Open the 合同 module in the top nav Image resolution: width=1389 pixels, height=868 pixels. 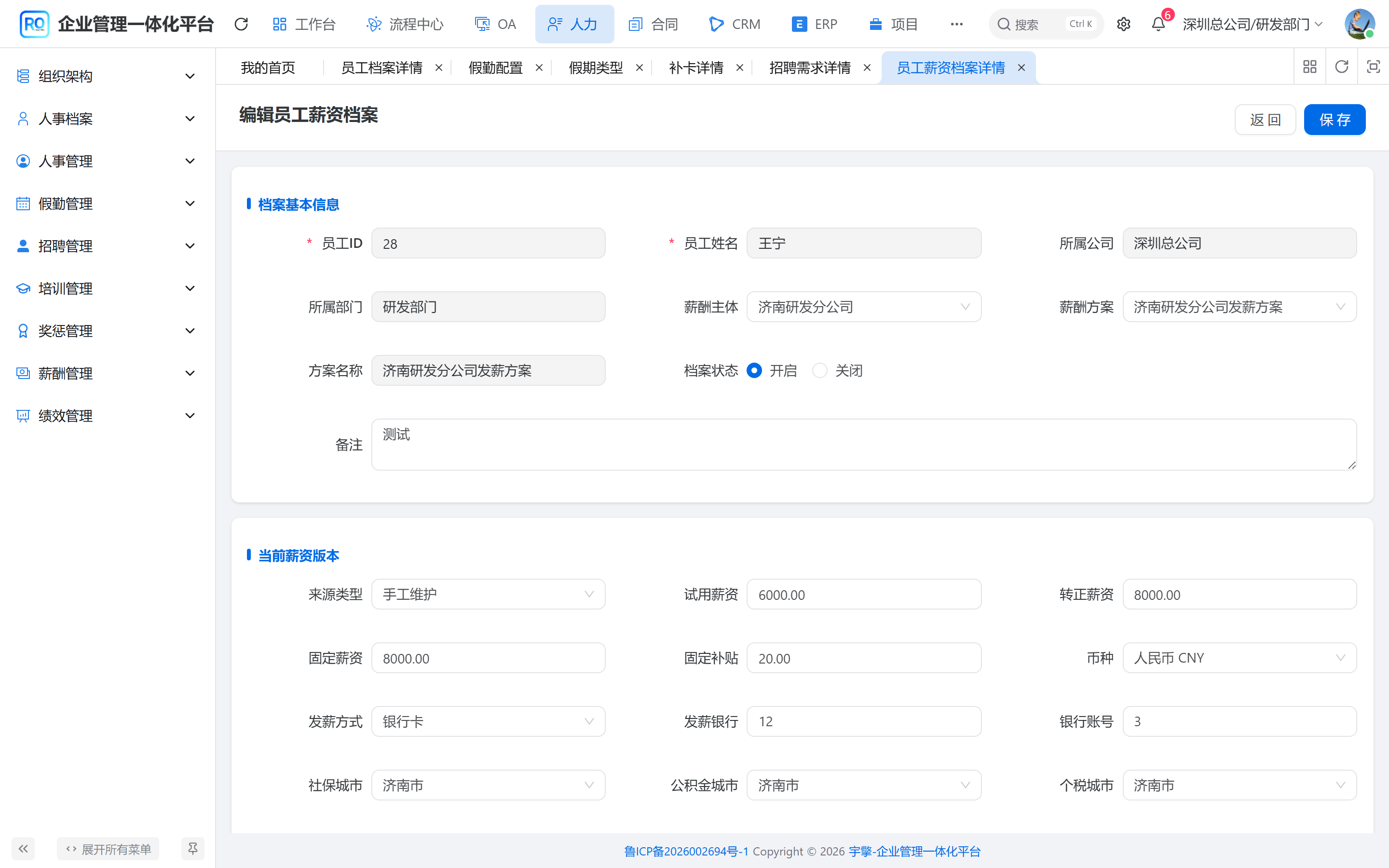(x=653, y=24)
